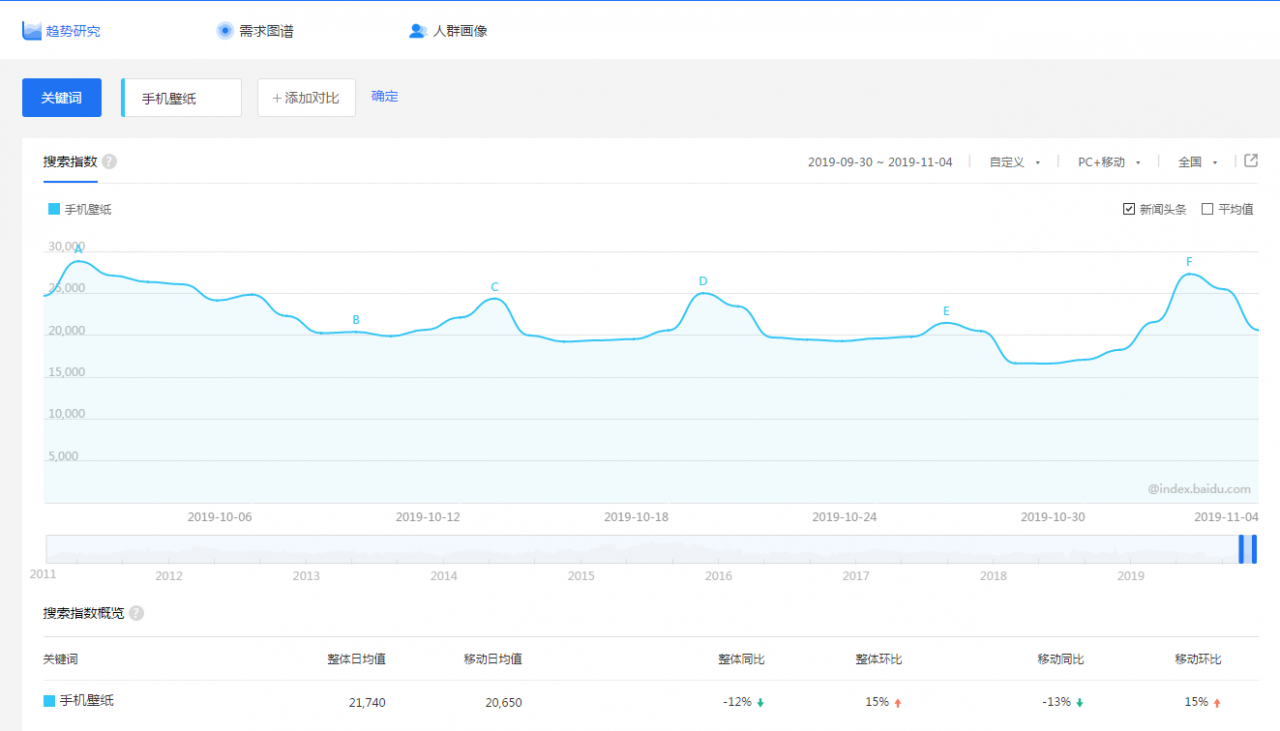Click the 手机壁纸 keyword input field

click(x=181, y=98)
